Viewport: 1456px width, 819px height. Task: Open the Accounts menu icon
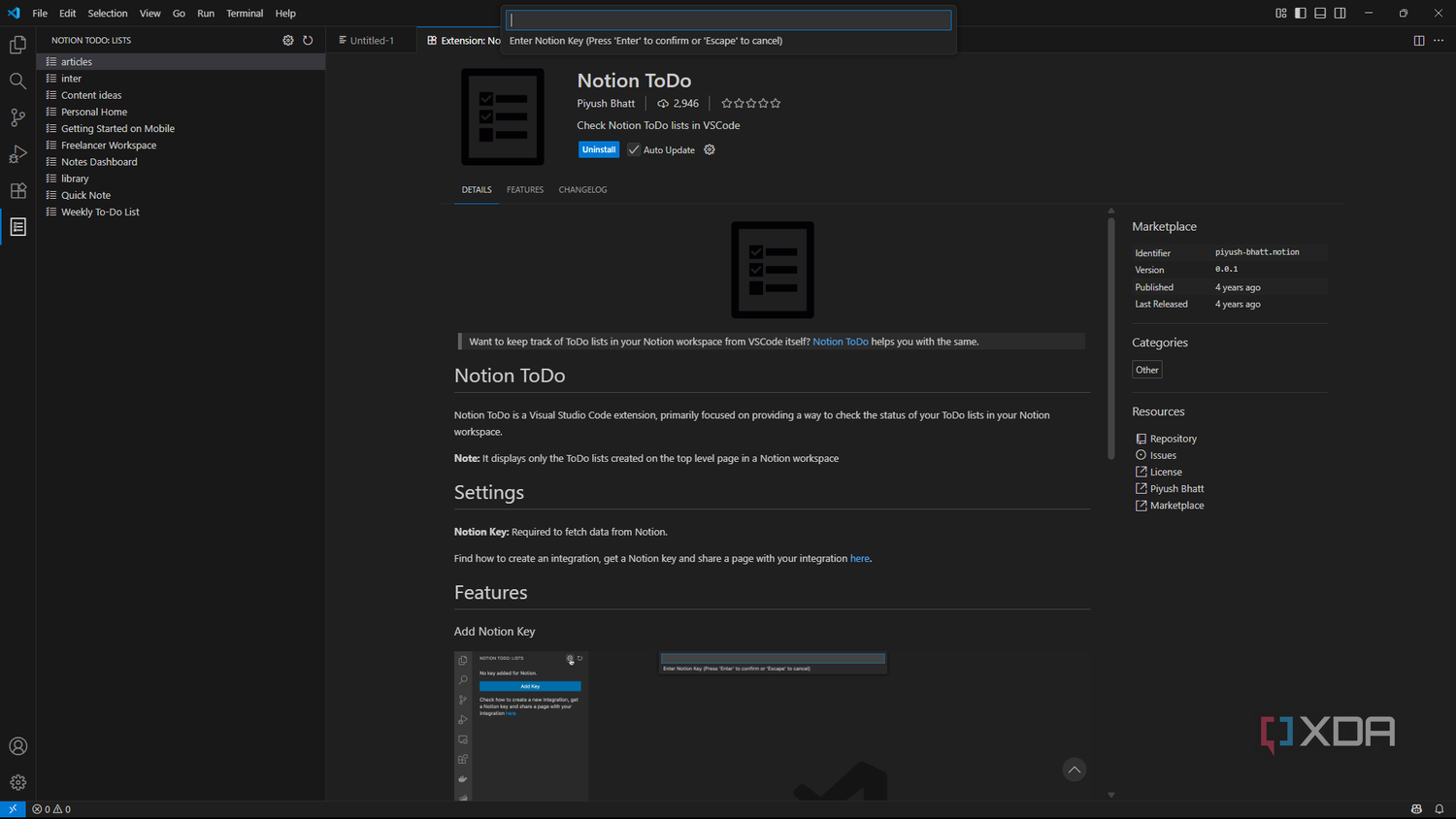(x=17, y=746)
